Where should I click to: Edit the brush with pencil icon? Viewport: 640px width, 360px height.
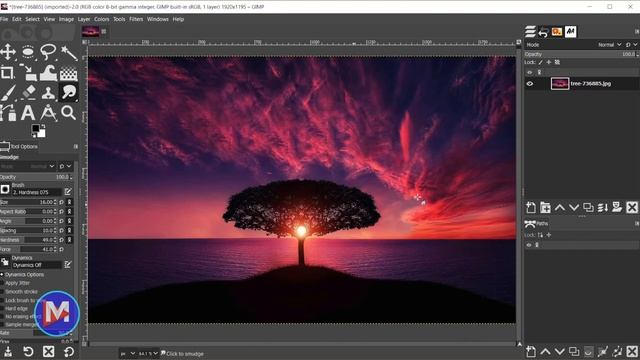pyautogui.click(x=68, y=191)
